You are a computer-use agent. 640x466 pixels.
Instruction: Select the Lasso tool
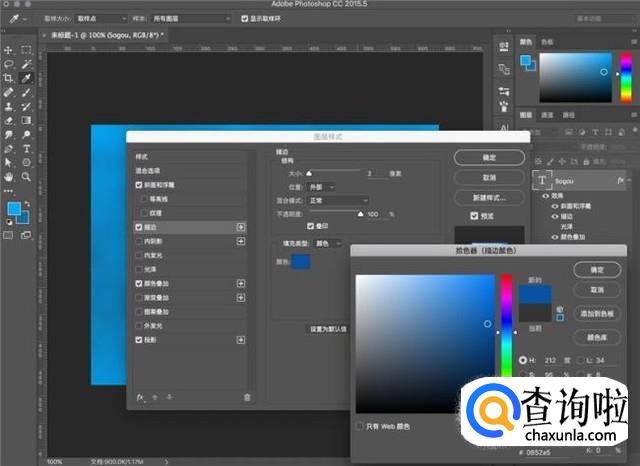point(8,64)
